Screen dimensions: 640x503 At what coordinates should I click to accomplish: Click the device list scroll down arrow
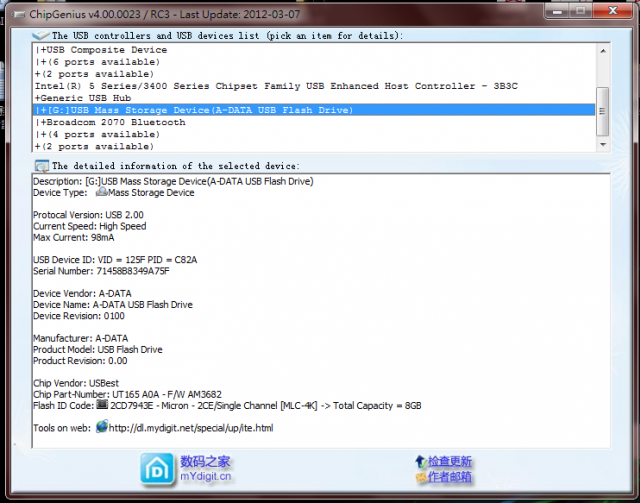click(603, 145)
